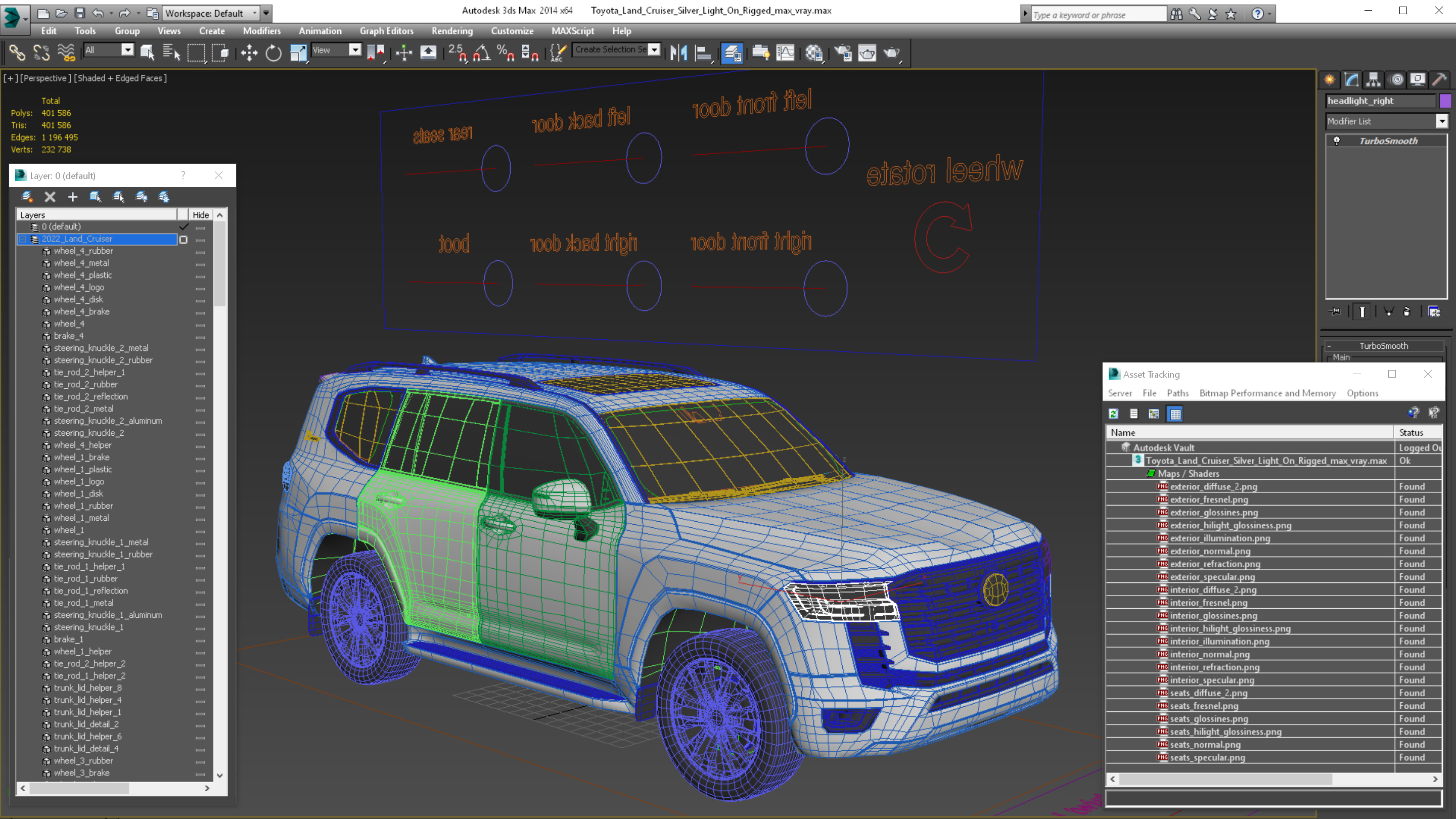Click the Select and Link tool
1456x819 pixels.
tap(17, 53)
